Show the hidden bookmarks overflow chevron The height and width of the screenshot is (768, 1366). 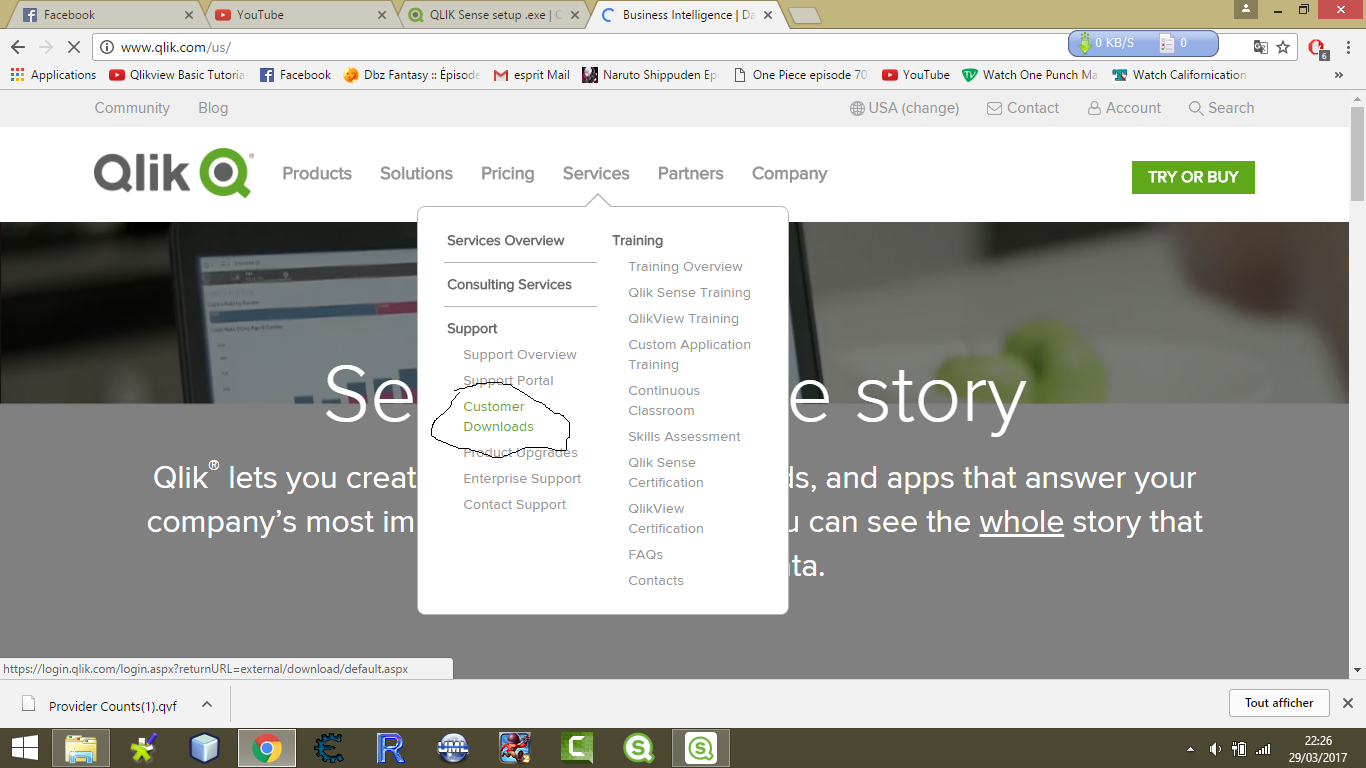point(1339,75)
